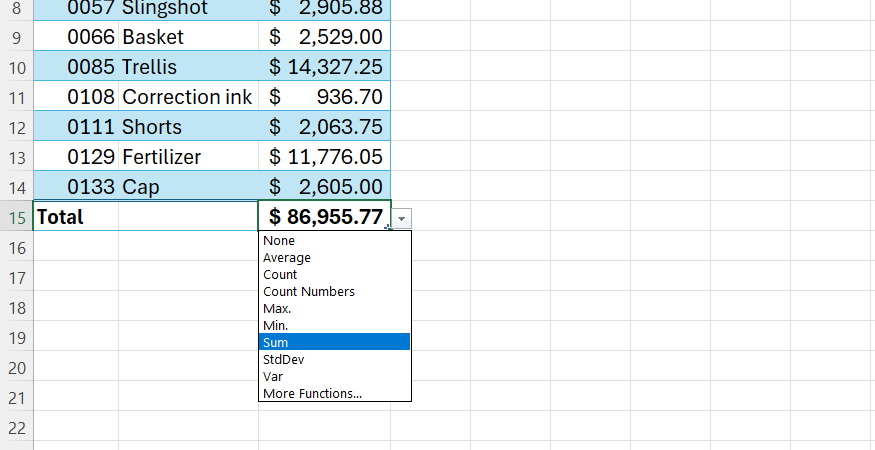Screen dimensions: 875x450
Task: Click the 0111 ID cell
Action: [76, 126]
